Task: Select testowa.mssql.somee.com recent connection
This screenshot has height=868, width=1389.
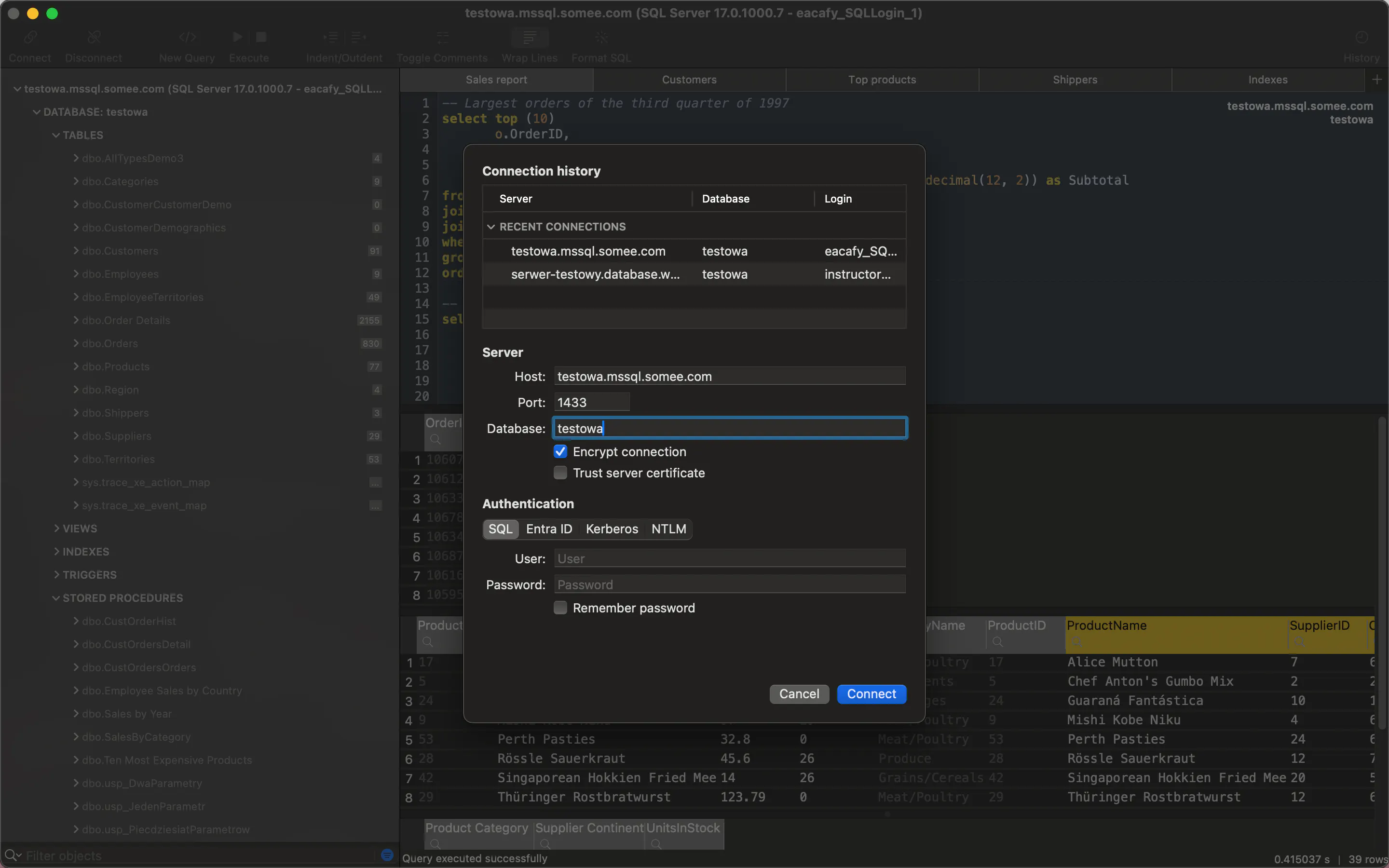Action: pos(694,251)
